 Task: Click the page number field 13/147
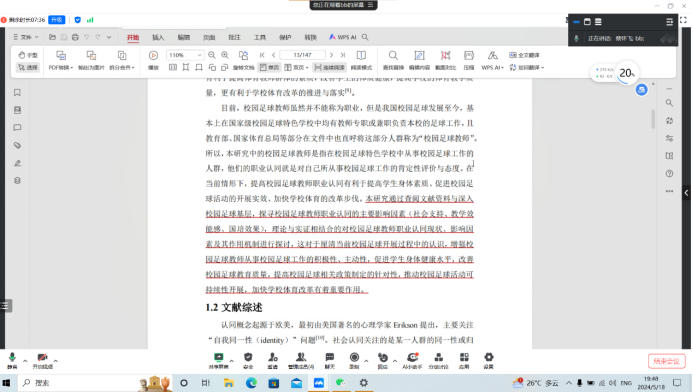[303, 55]
